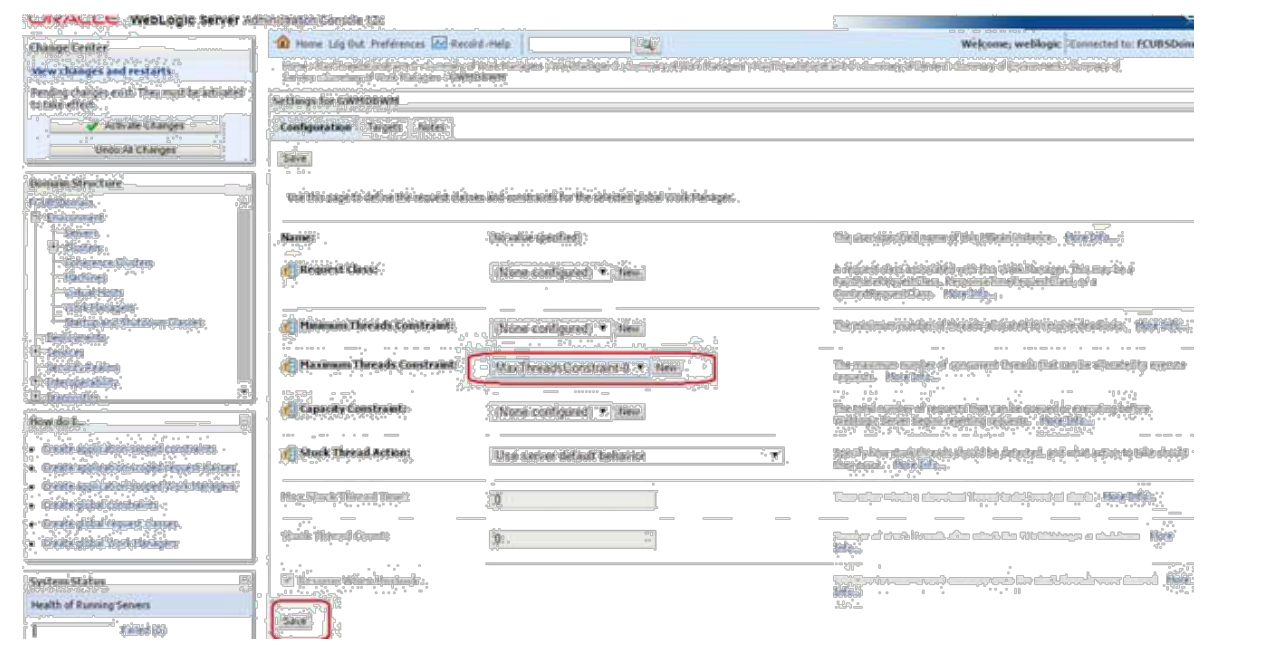The image size is (1264, 646).
Task: Click the toolbar search input field
Action: point(581,44)
